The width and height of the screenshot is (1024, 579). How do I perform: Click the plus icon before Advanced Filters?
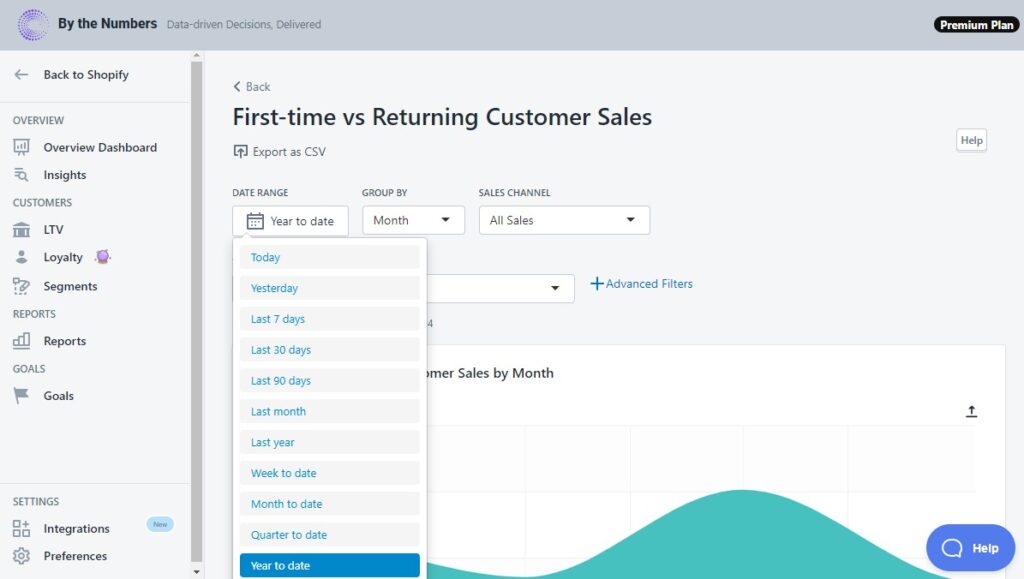tap(596, 284)
